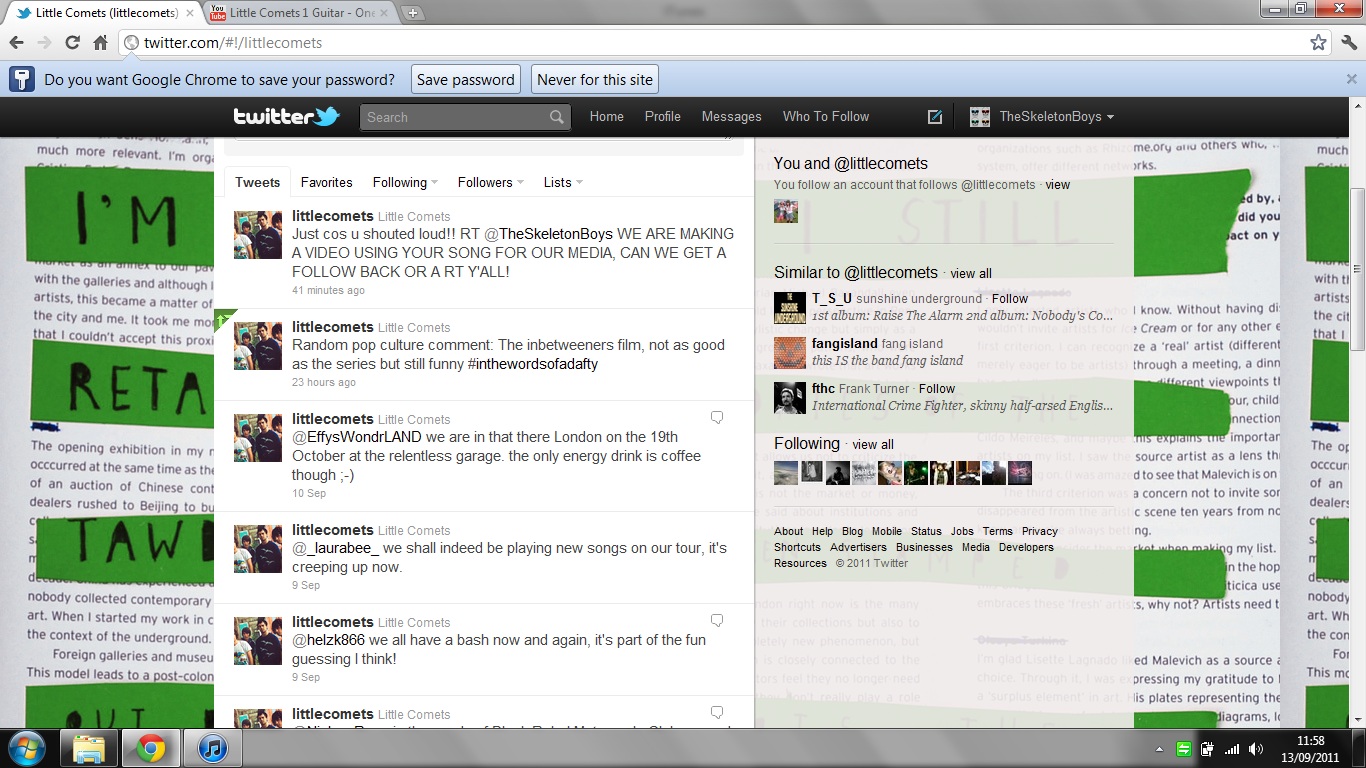Dismiss the save password infobar
Image resolution: width=1366 pixels, height=768 pixels.
click(x=1352, y=79)
